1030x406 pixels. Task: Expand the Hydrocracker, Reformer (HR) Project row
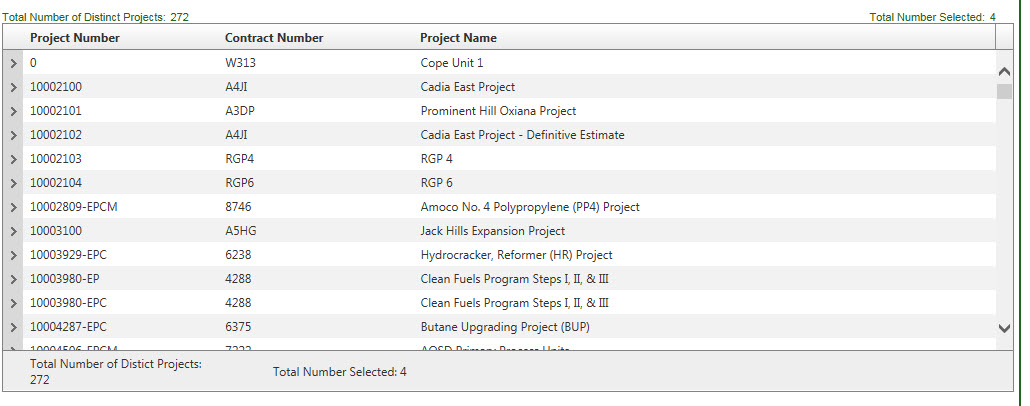click(13, 255)
